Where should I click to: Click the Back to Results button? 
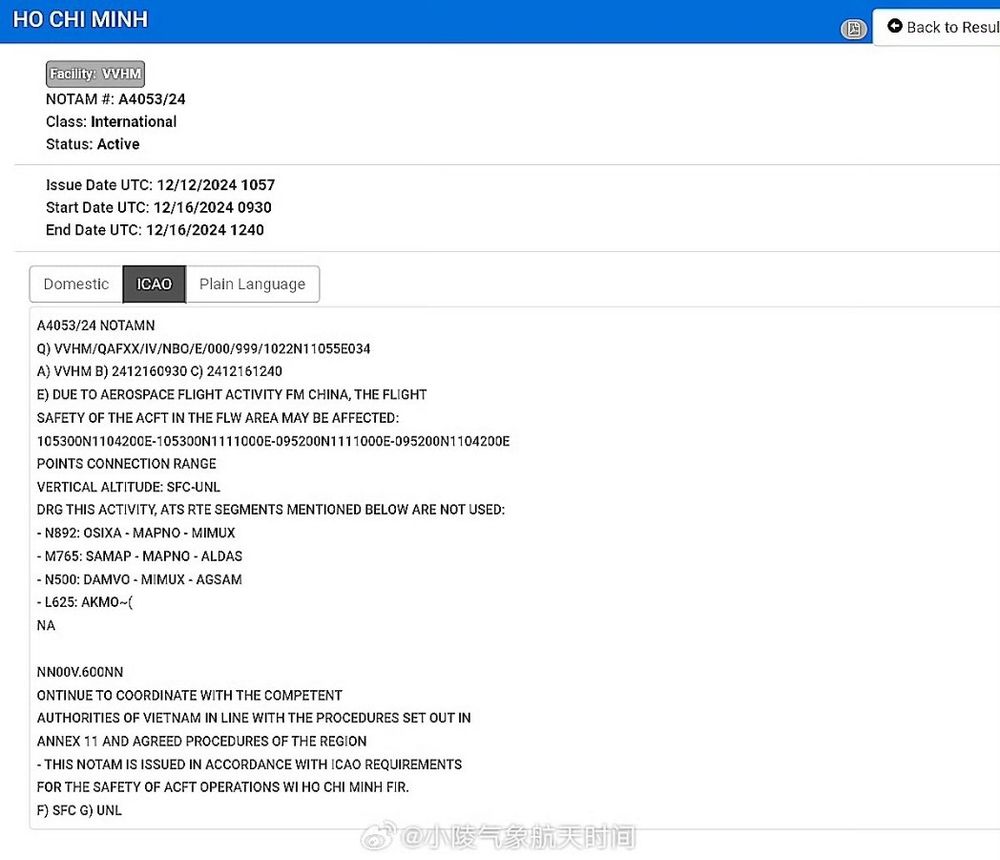click(939, 27)
